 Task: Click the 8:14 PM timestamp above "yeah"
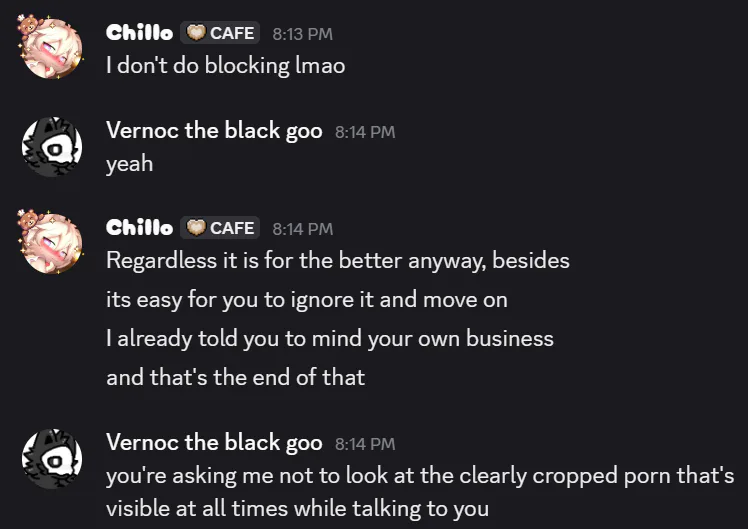365,132
